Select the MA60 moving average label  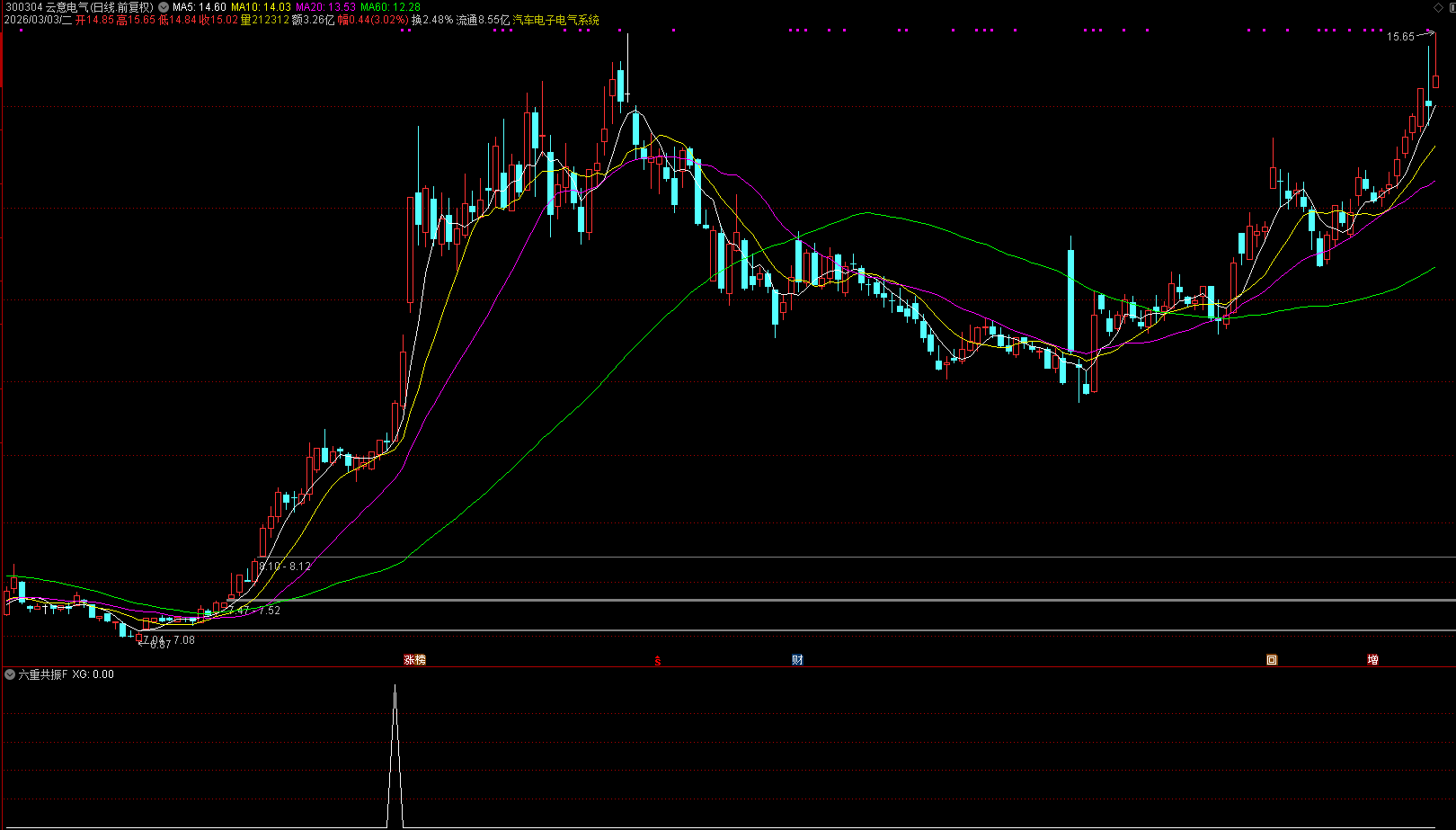390,7
